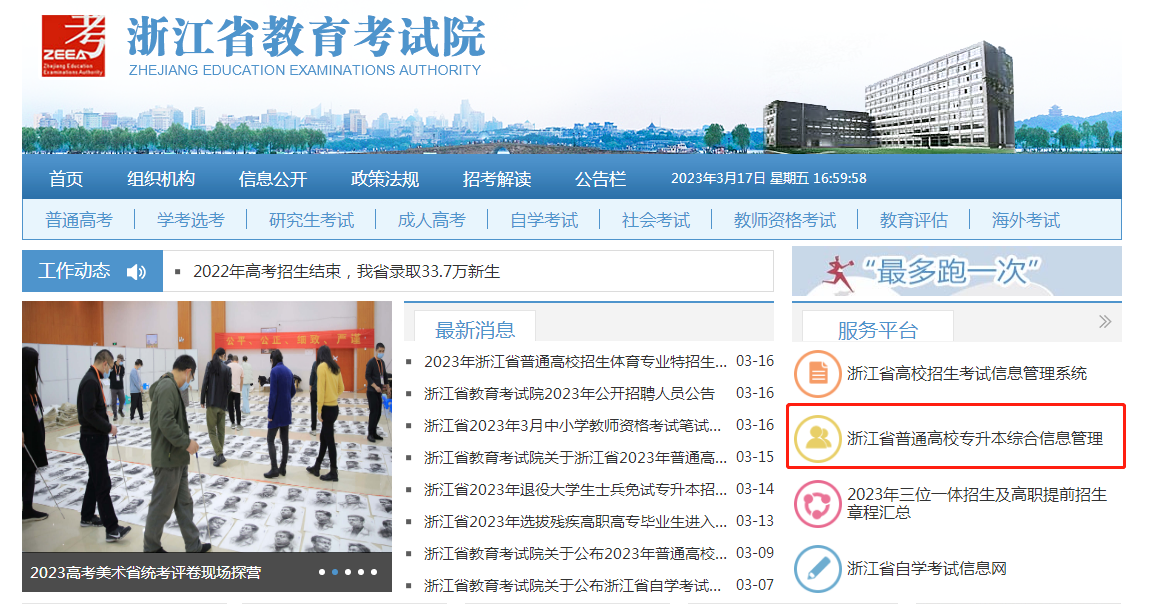This screenshot has width=1158, height=604.
Task: Click the pink heart icon beside 三位一体招生章程汇总
Action: (818, 504)
